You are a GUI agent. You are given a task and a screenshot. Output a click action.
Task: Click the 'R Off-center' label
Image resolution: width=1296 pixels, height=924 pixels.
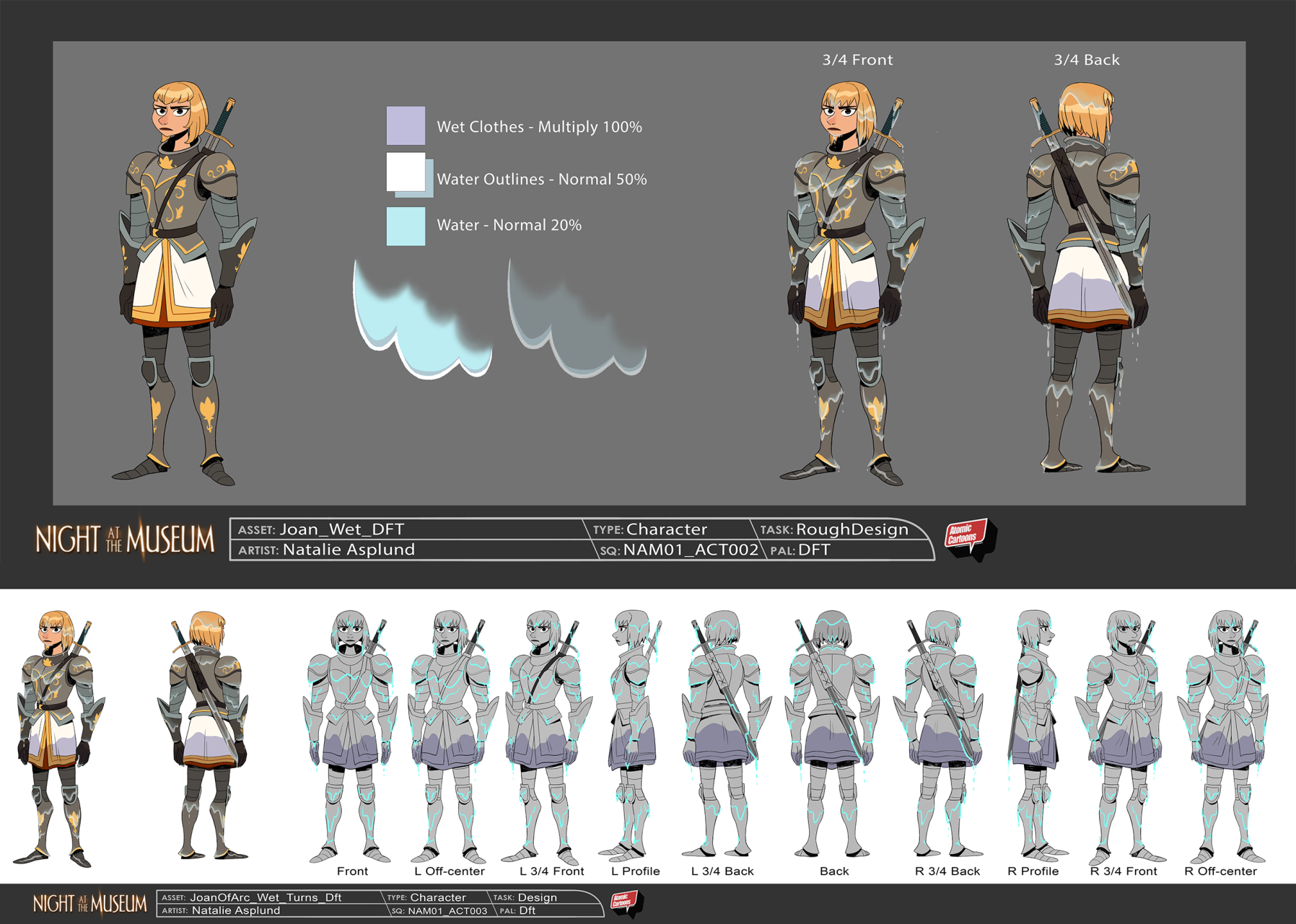tap(1221, 871)
